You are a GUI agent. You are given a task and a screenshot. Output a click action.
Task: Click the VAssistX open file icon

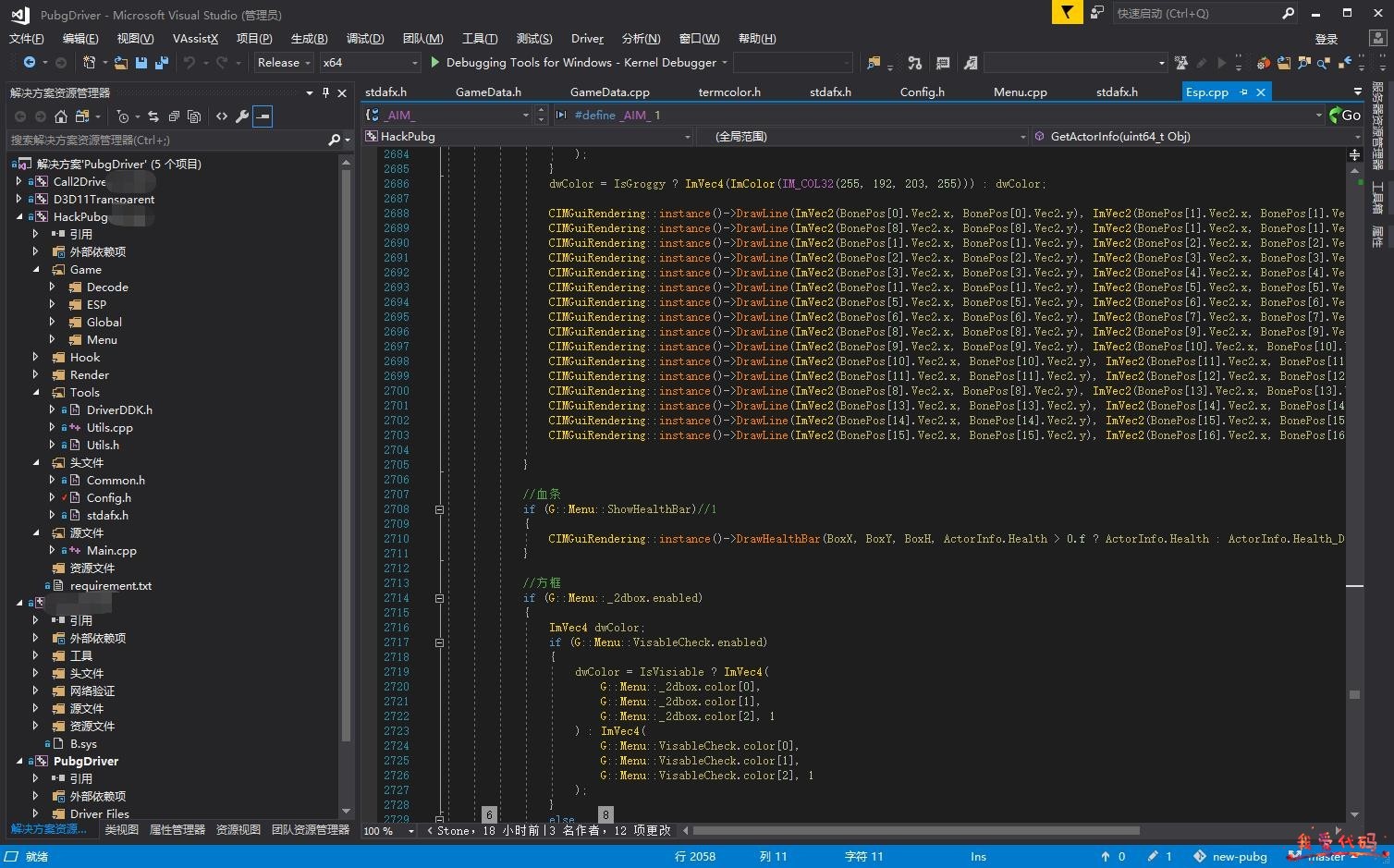pyautogui.click(x=1284, y=63)
